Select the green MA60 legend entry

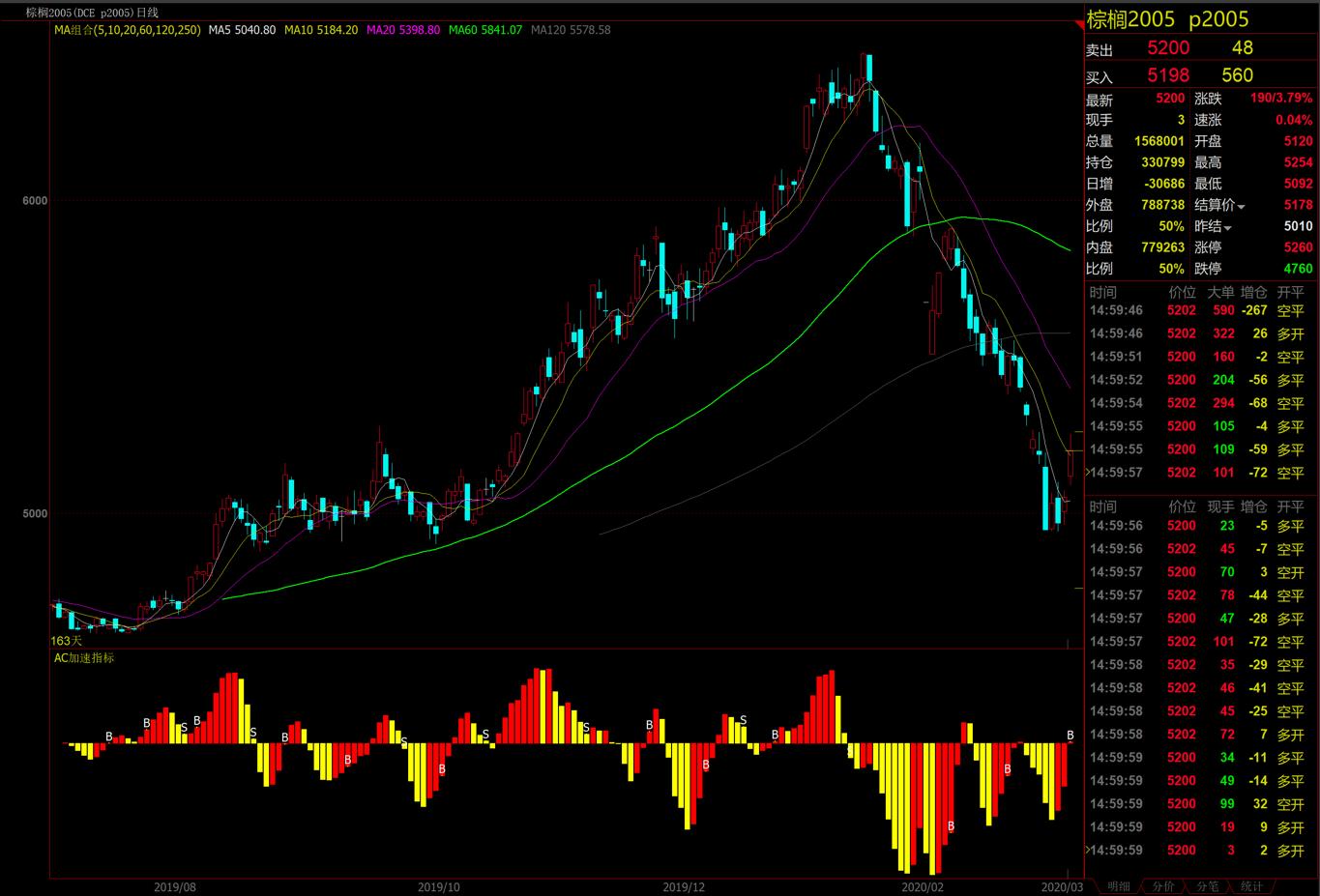pos(485,30)
